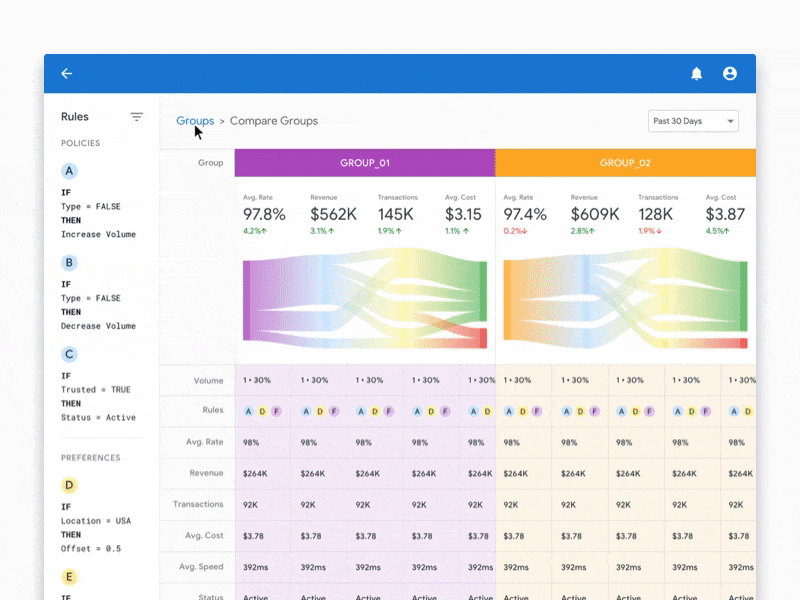Screen dimensions: 800x600
Task: Toggle rule F chip in the Rules row
Action: (x=278, y=410)
